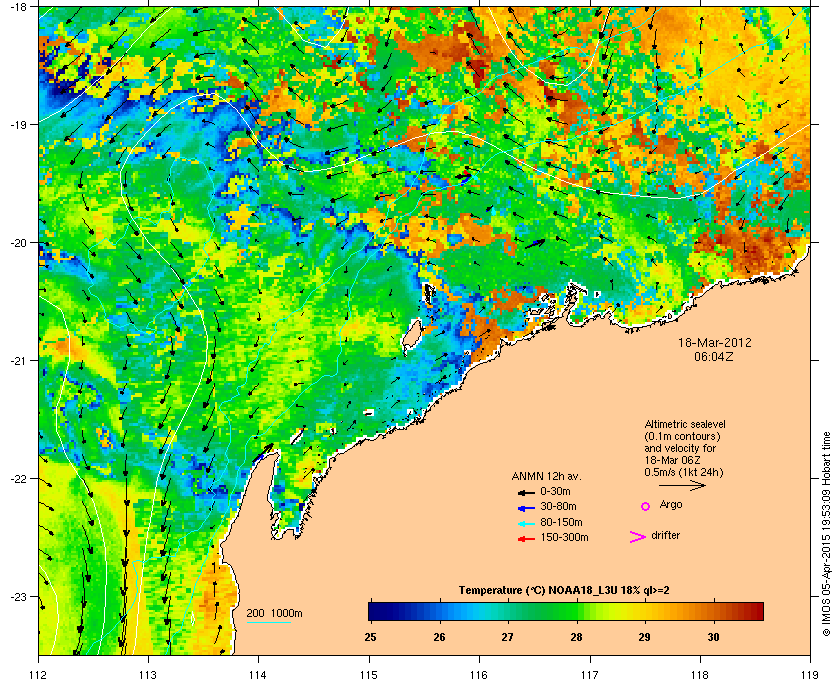Screen dimensions: 840x680
Task: Click the latitude axis label -19
Action: 18,124
